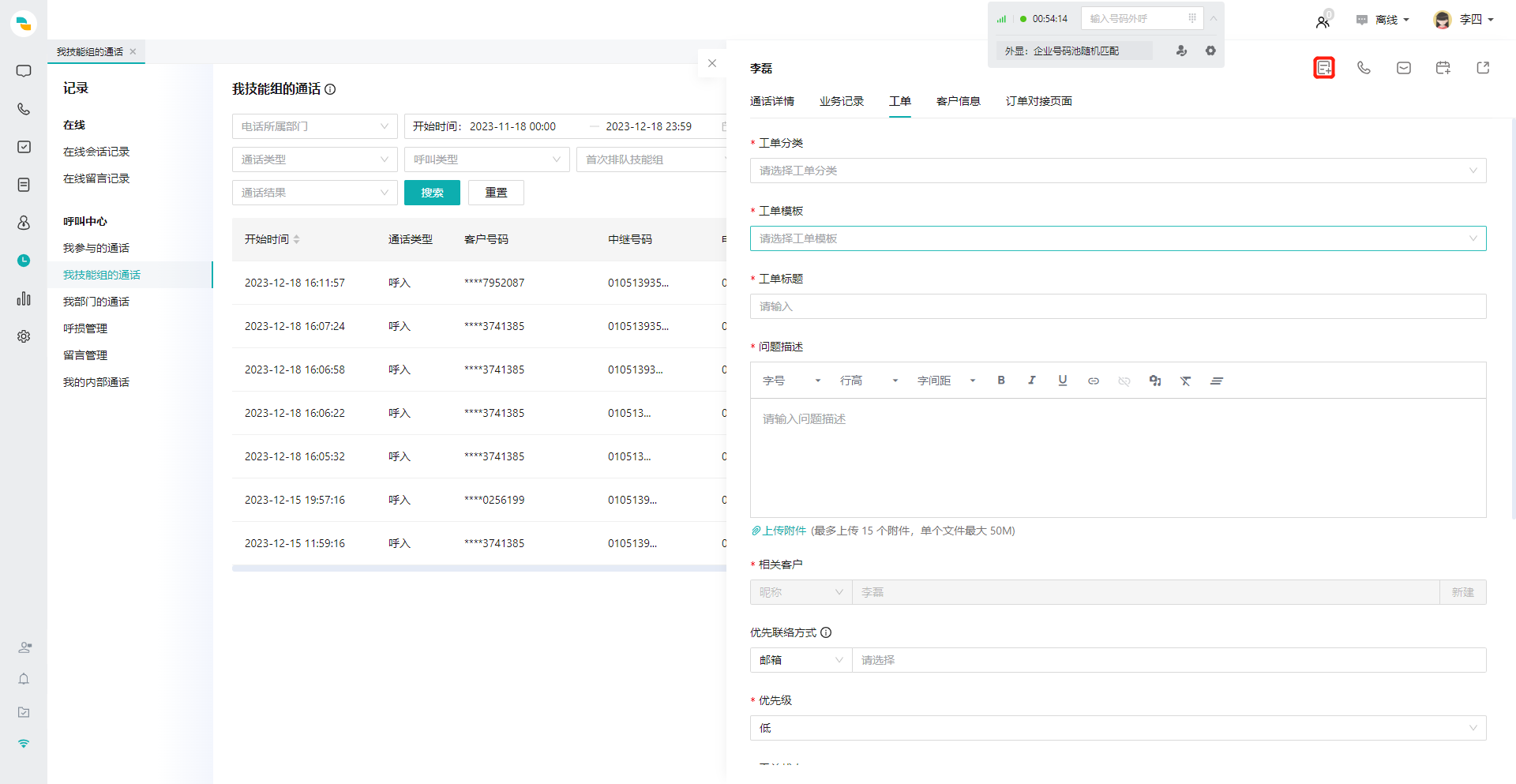Click the 搜索 button

click(432, 193)
